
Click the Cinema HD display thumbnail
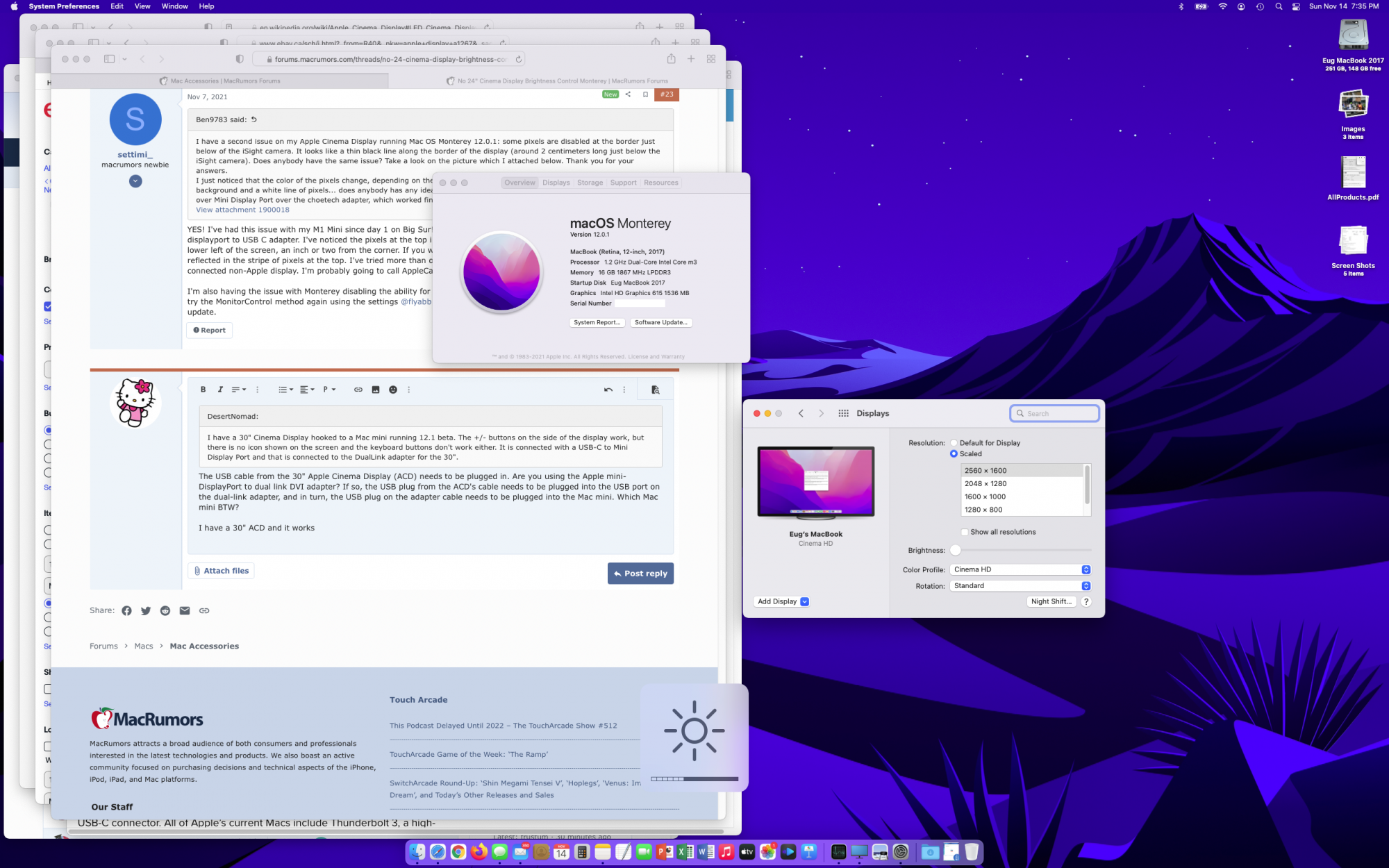click(815, 483)
